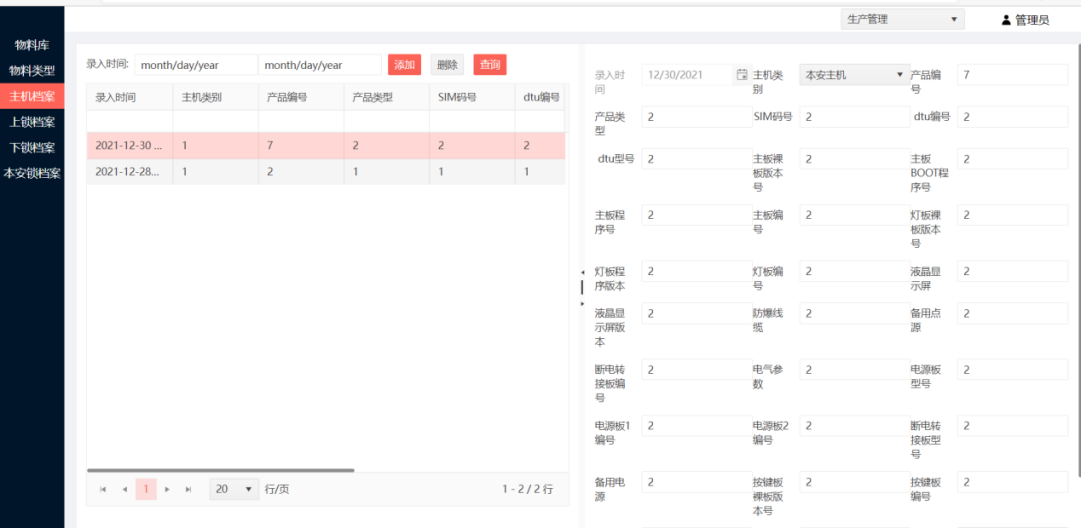Viewport: 1082px width, 529px height.
Task: Click the 录入时间 filter cell below header
Action: 130,121
